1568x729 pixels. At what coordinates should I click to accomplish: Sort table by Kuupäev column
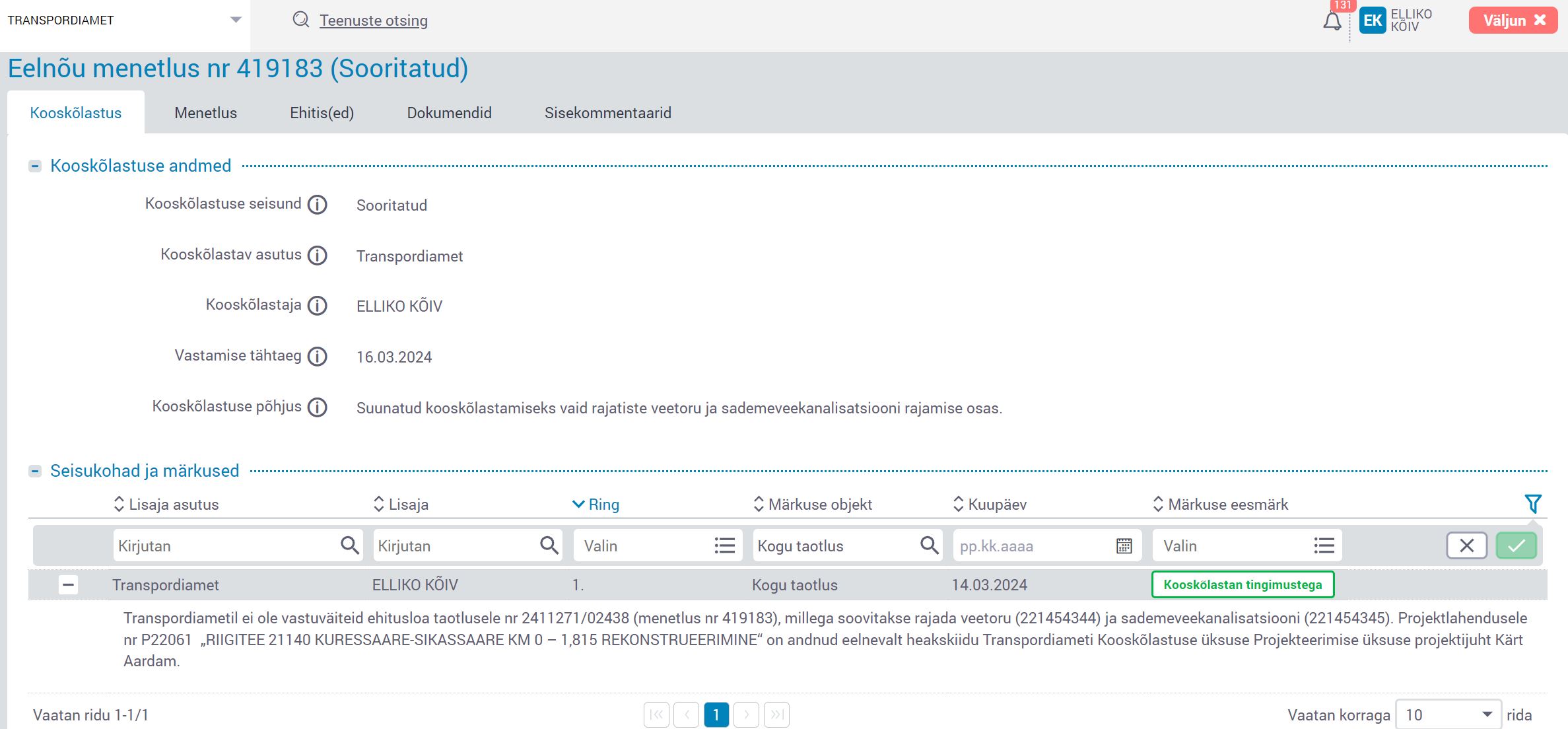pyautogui.click(x=990, y=504)
